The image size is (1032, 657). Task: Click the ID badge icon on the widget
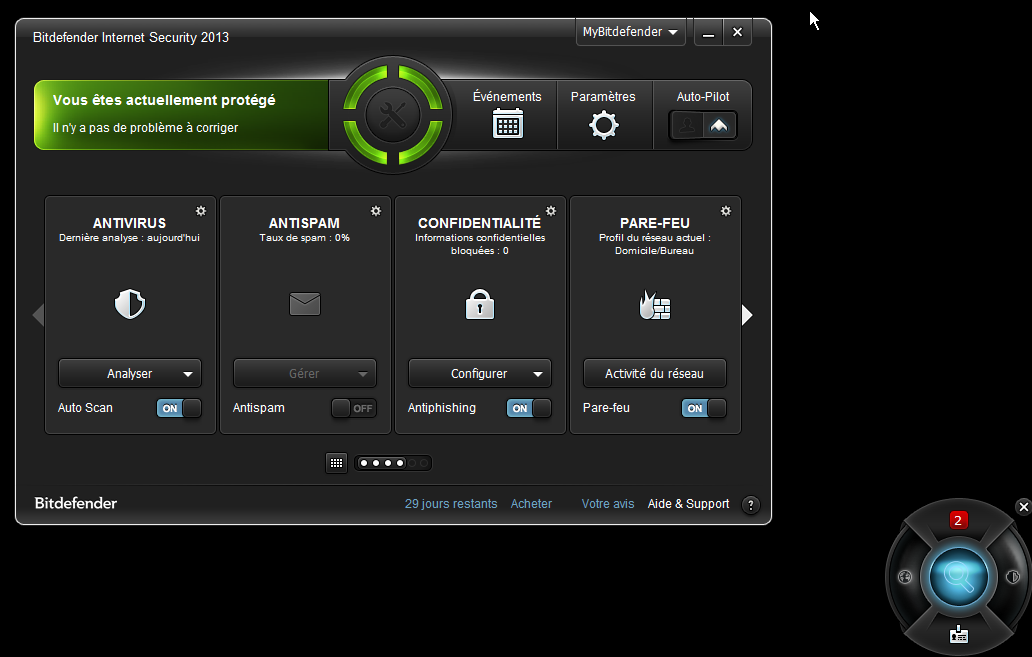point(959,634)
